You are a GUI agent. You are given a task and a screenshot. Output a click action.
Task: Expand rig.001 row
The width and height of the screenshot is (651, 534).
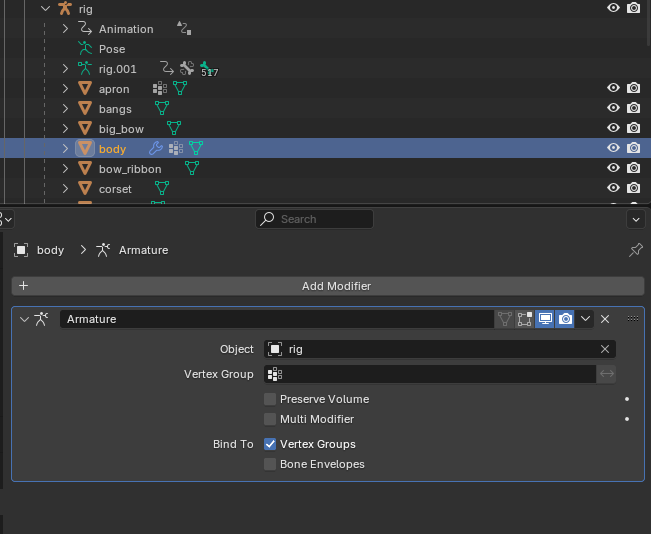(65, 69)
